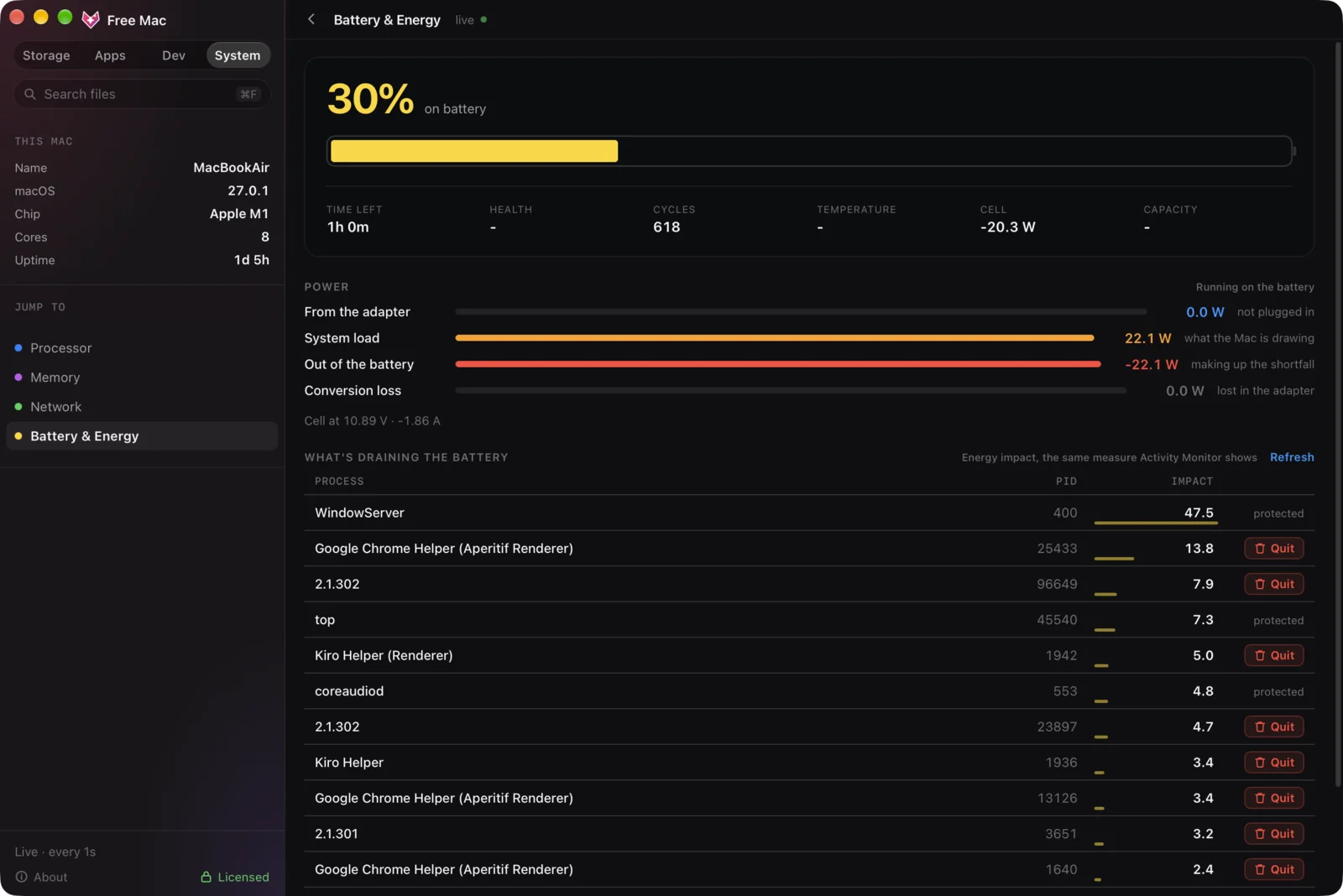Screen dimensions: 1343x896
Task: Click the TIME LEFT value 1h 0m
Action: (348, 227)
